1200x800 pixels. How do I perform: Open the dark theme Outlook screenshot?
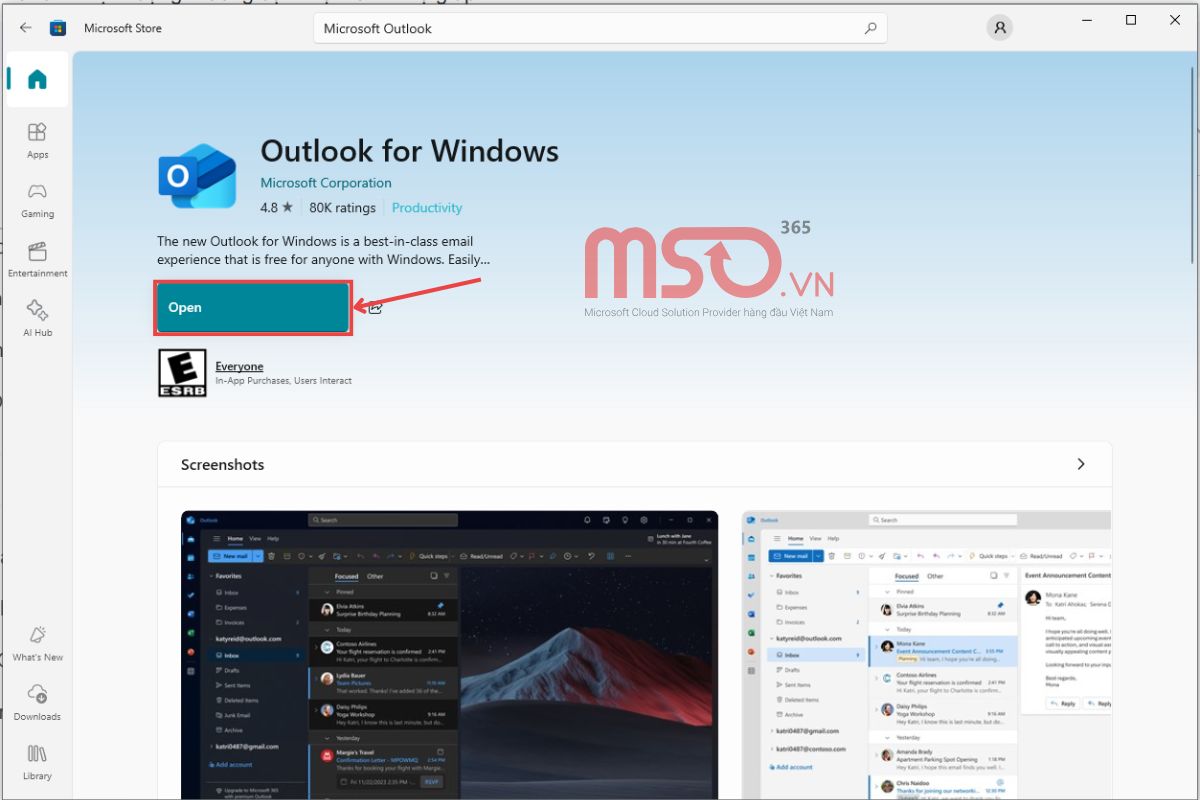(x=449, y=655)
